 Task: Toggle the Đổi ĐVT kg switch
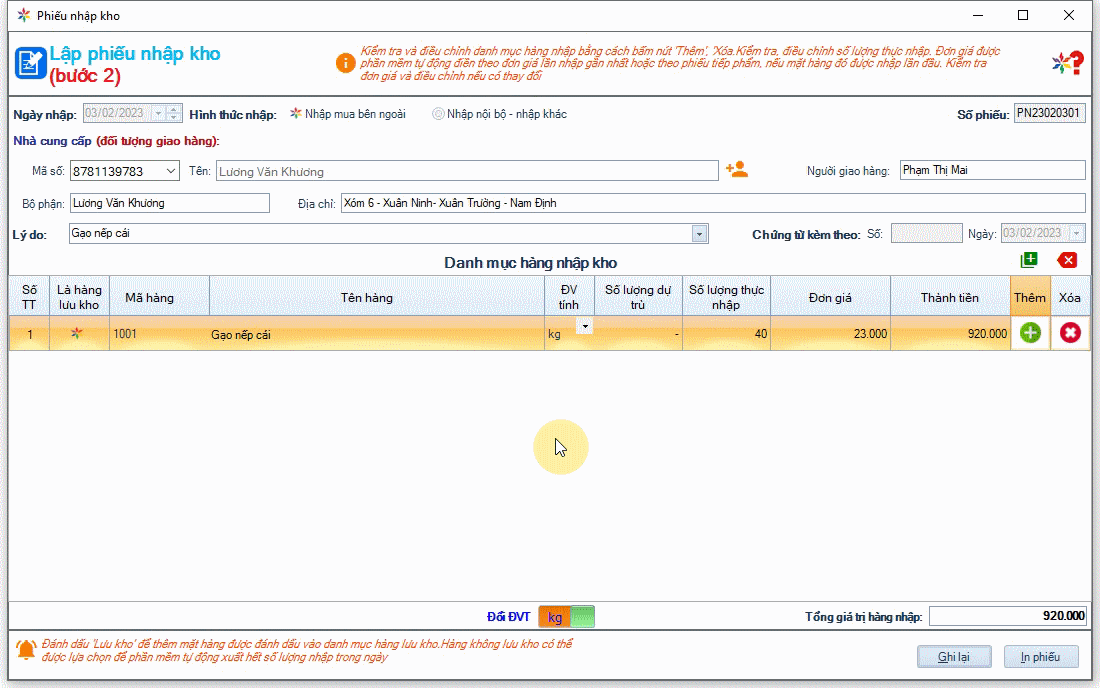tap(566, 617)
